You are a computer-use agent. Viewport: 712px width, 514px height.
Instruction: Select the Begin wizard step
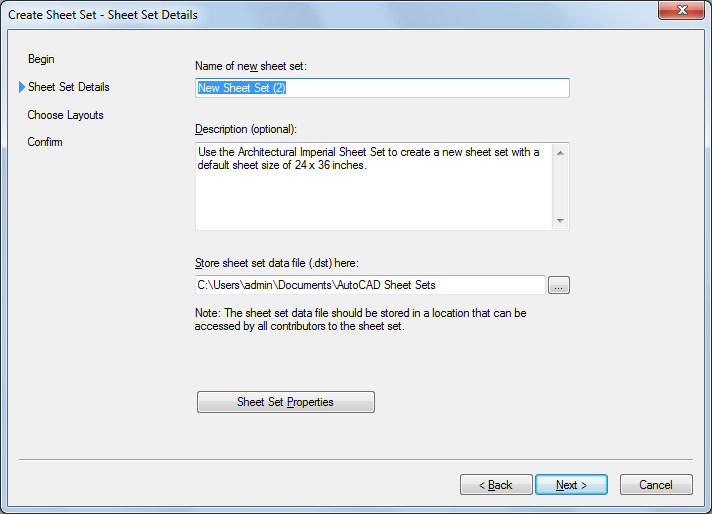41,59
